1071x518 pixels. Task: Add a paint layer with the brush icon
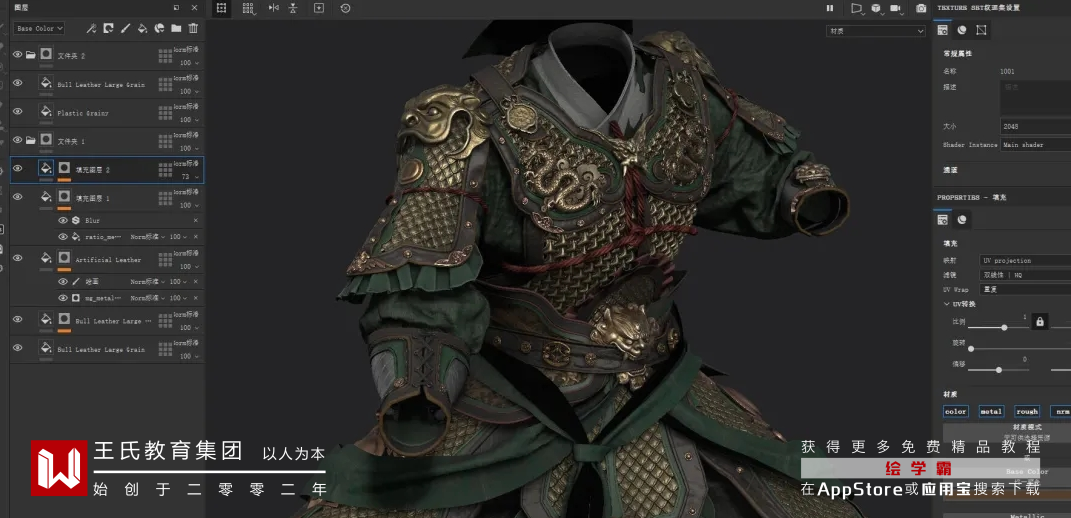(125, 28)
